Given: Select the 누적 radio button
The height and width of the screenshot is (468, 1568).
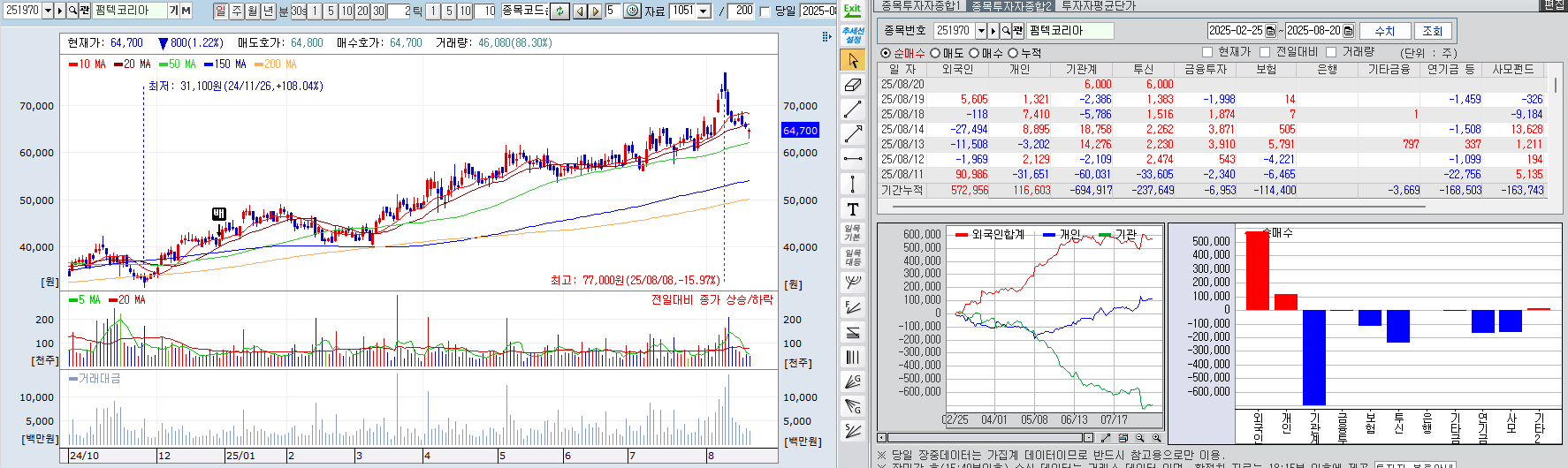Looking at the screenshot, I should [1013, 53].
